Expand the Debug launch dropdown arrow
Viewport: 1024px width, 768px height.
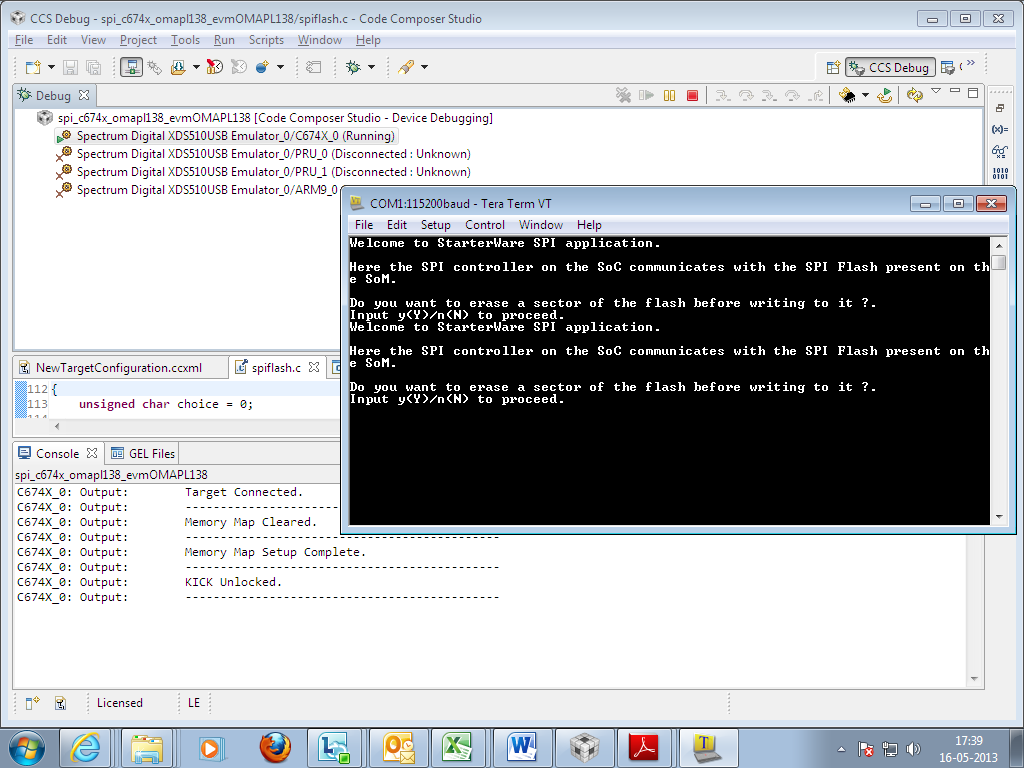coord(372,67)
